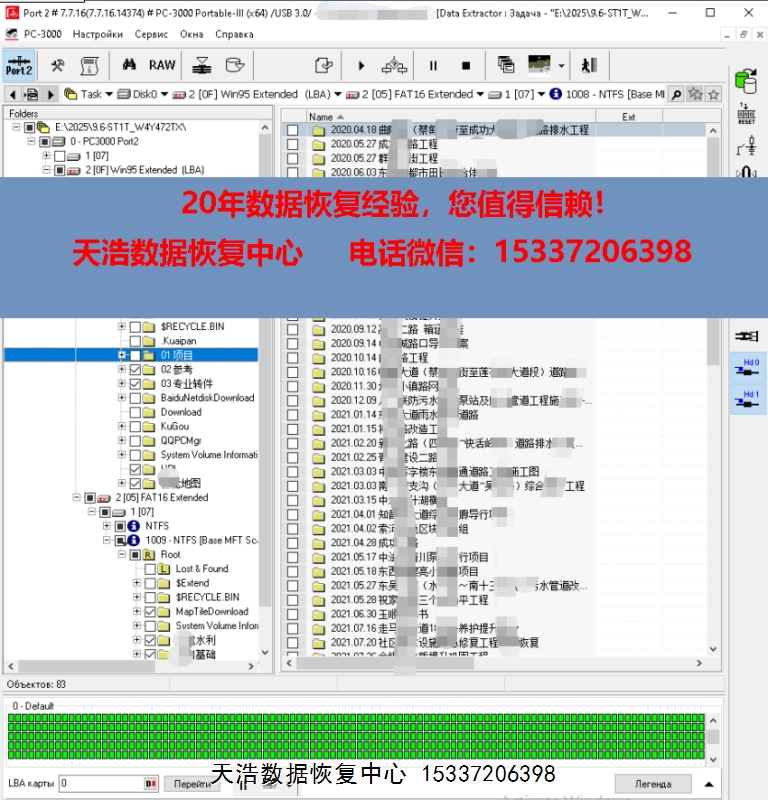The height and width of the screenshot is (800, 768).
Task: Click the Легенда button
Action: 653,783
